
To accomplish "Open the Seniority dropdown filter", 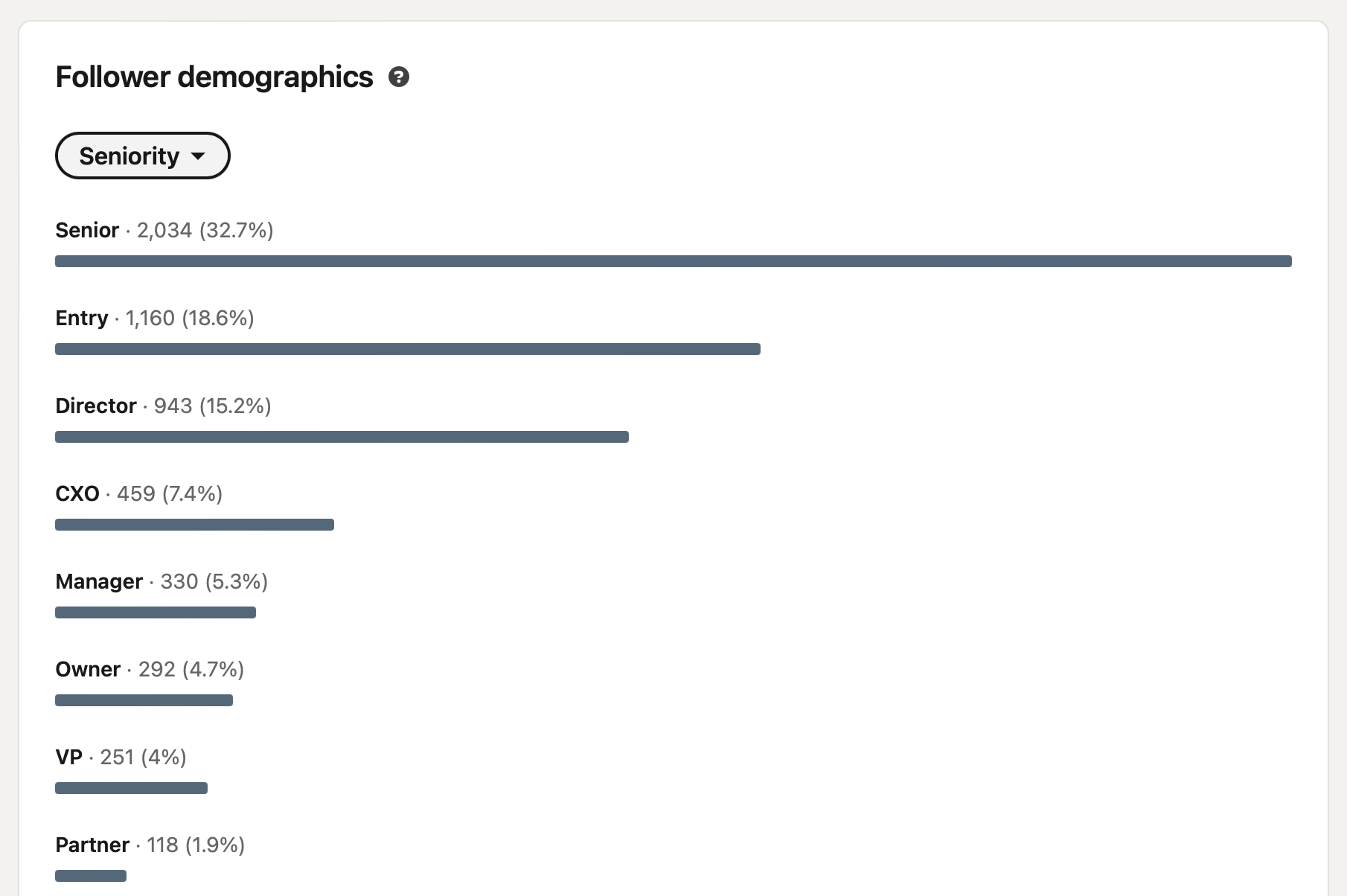I will 142,156.
